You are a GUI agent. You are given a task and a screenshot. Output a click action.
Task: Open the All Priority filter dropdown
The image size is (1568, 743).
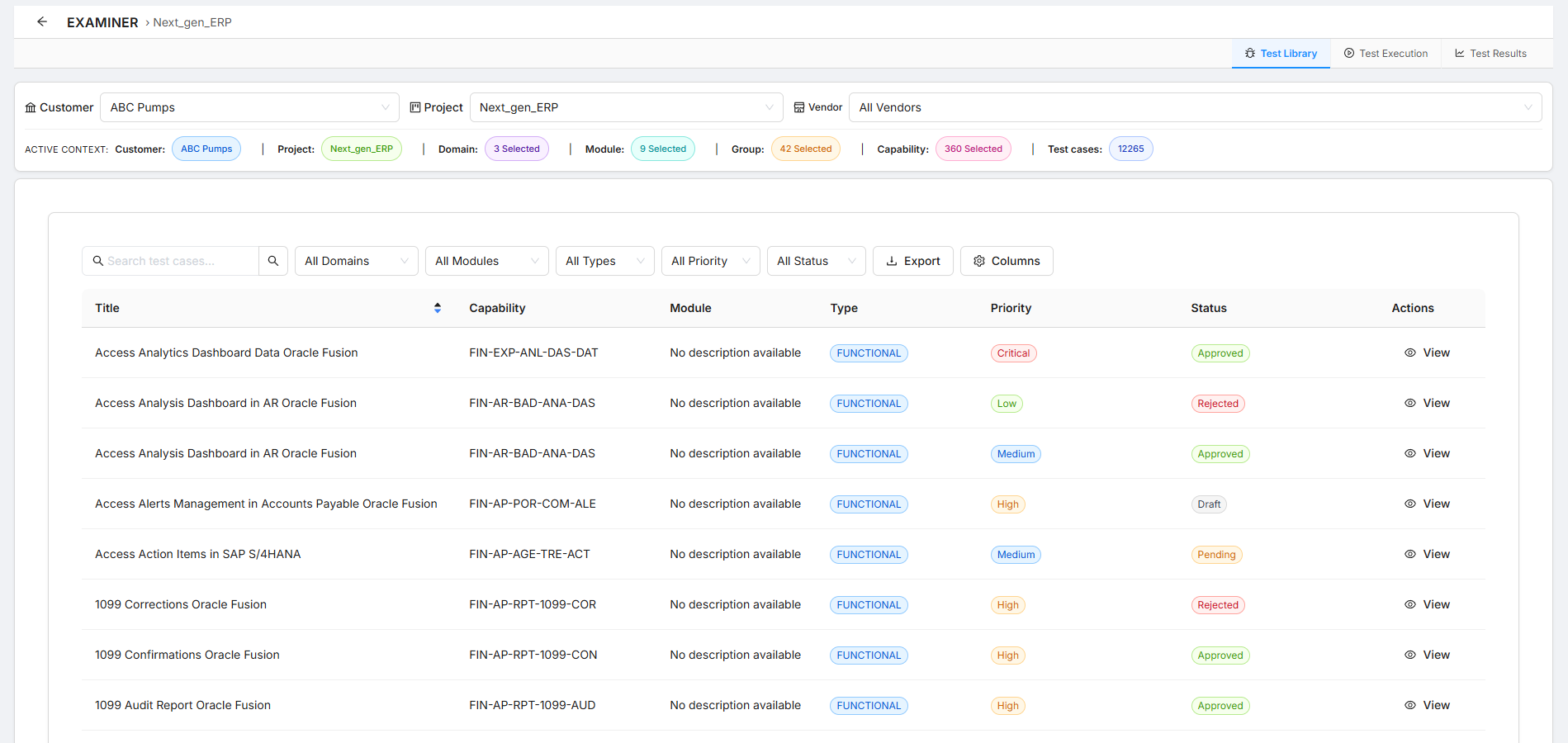(710, 261)
